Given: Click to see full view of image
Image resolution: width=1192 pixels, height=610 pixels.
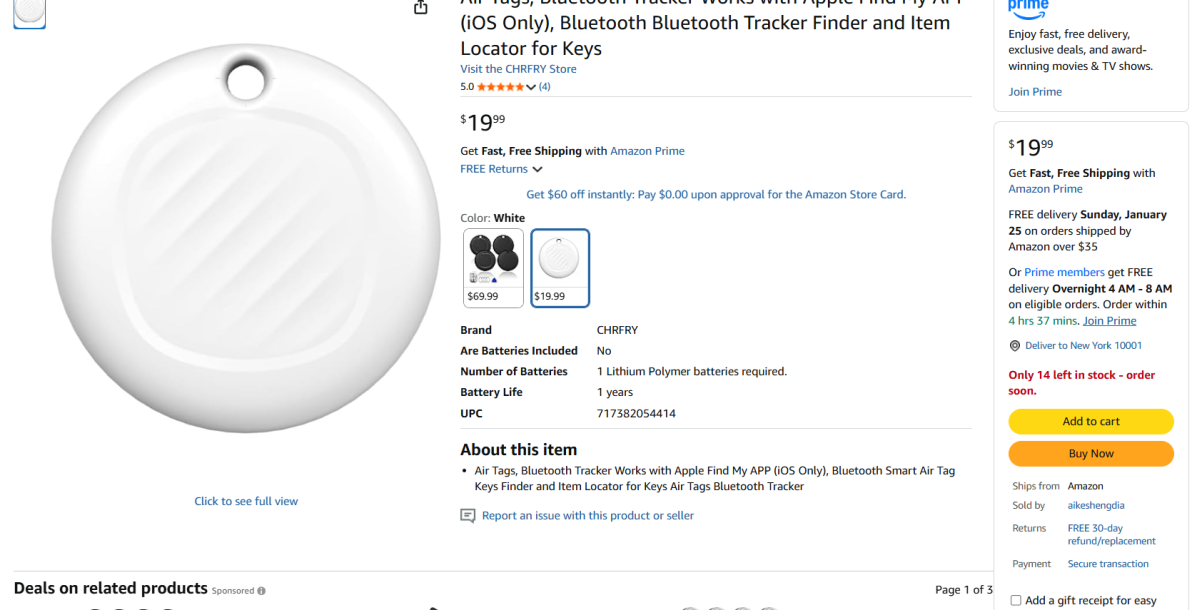Looking at the screenshot, I should pyautogui.click(x=246, y=501).
